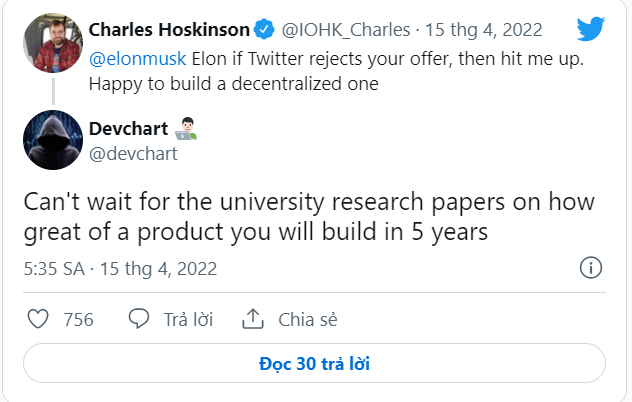
Task: Click Charles Hoskinson's verified blue badge
Action: click(264, 29)
